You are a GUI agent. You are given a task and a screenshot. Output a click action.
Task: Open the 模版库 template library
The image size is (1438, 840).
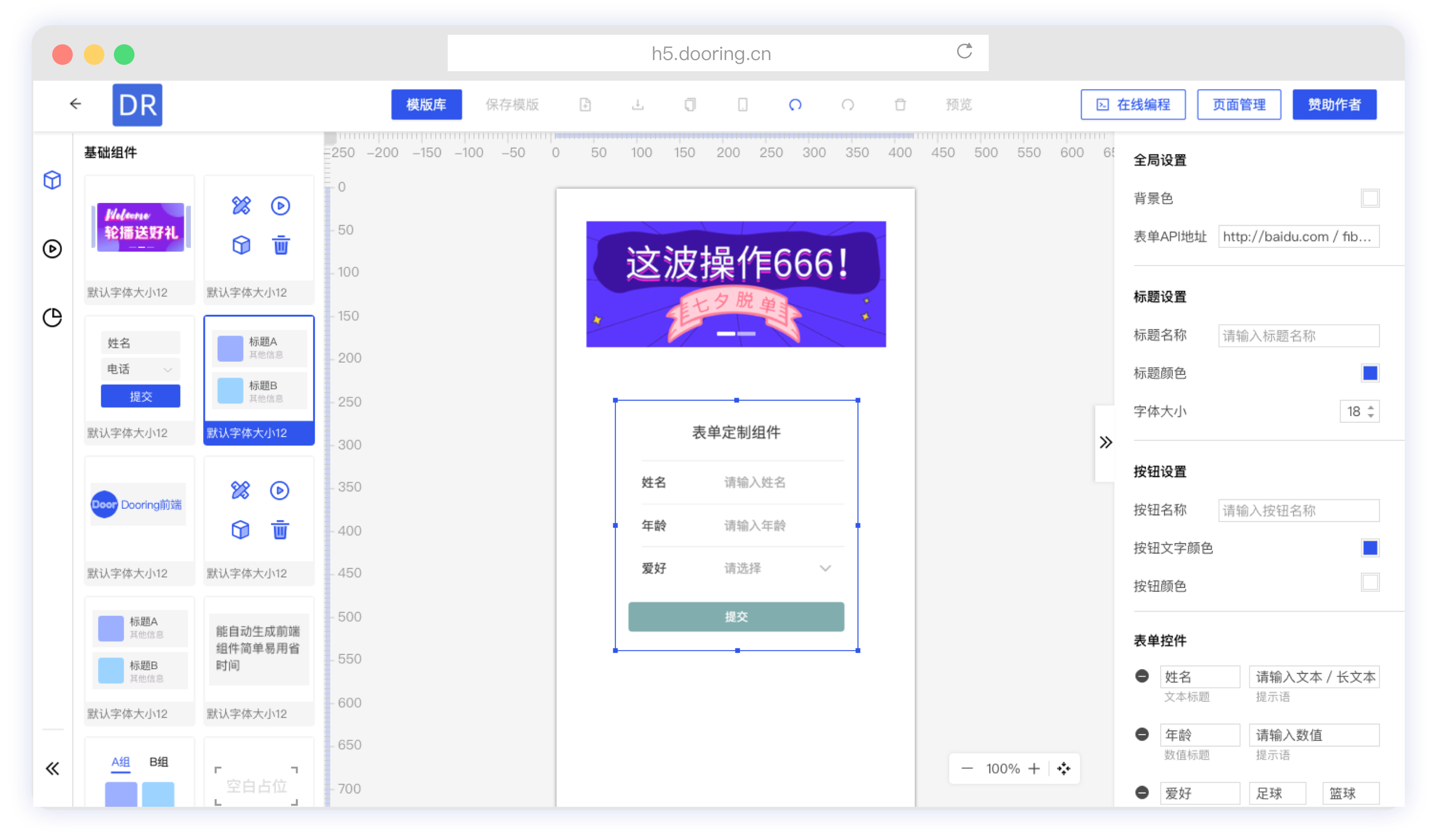tap(426, 104)
